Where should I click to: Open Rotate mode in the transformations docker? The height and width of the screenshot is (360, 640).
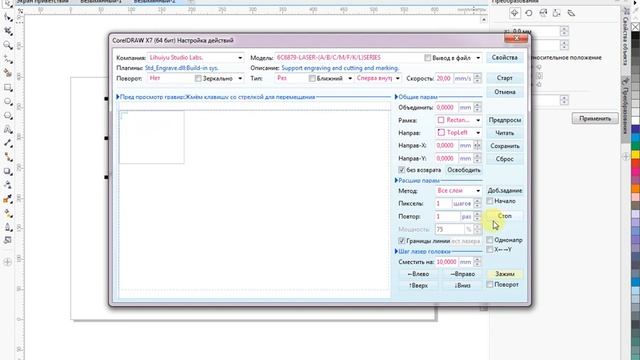[x=529, y=13]
